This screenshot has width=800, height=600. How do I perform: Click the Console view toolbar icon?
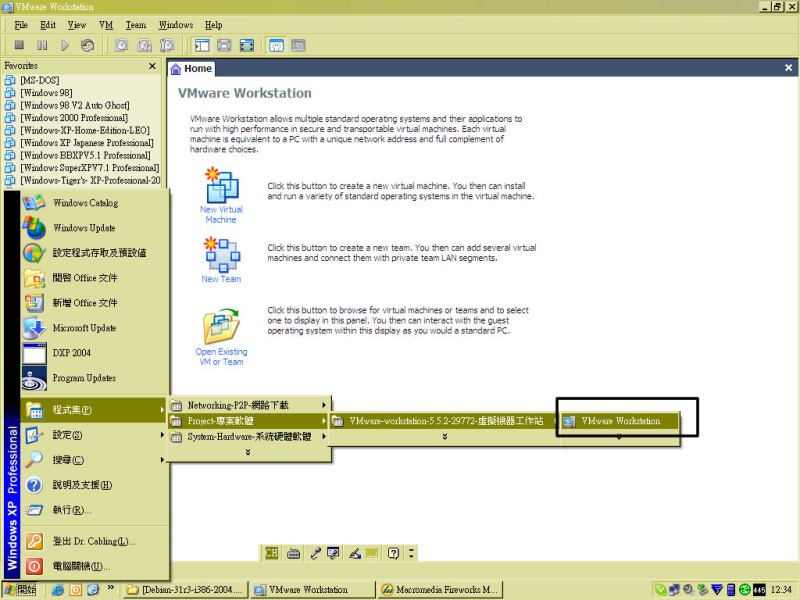click(x=298, y=45)
